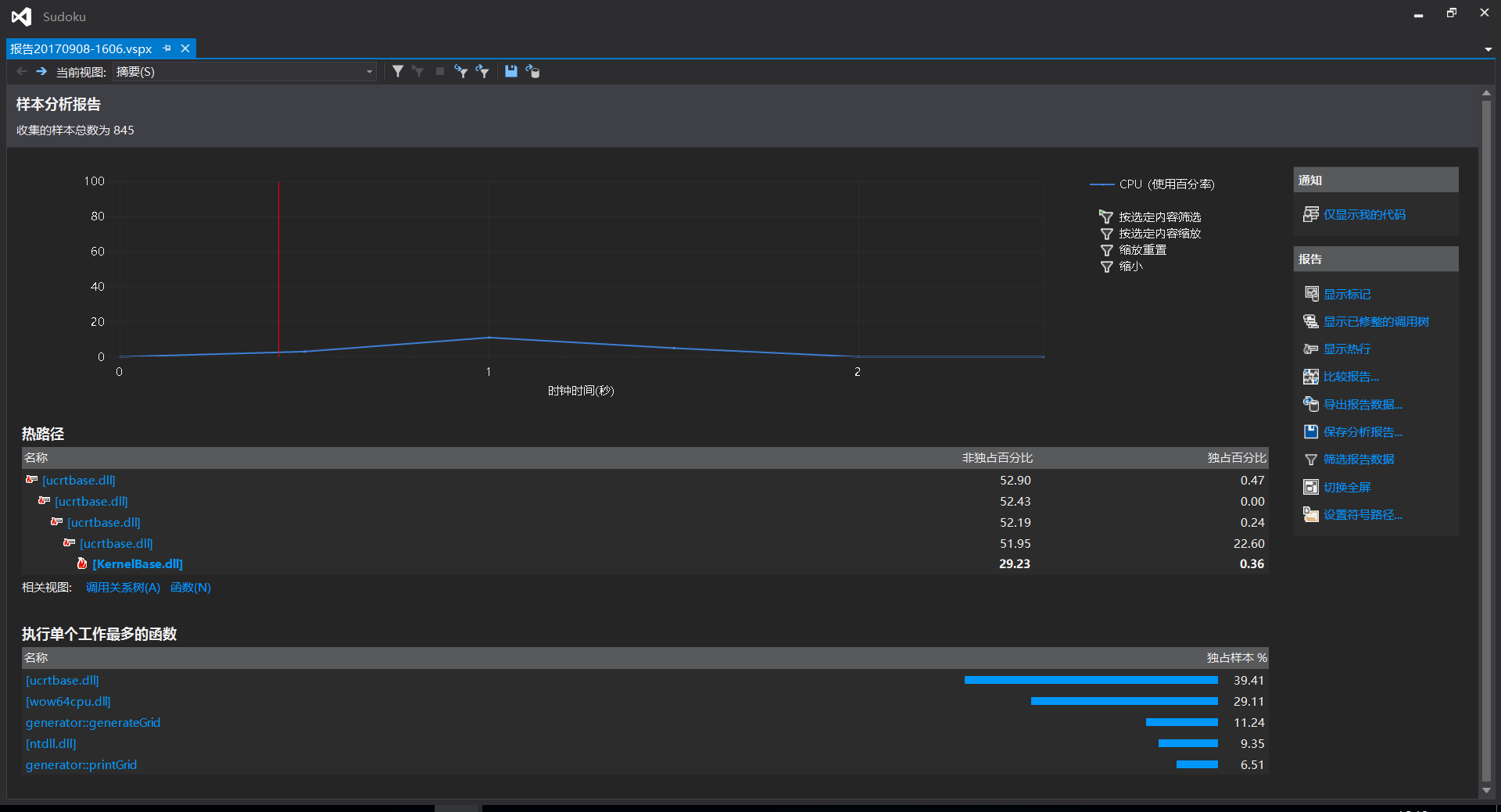The height and width of the screenshot is (812, 1501).
Task: Click 筛选报告数据 link
Action: tap(1359, 459)
